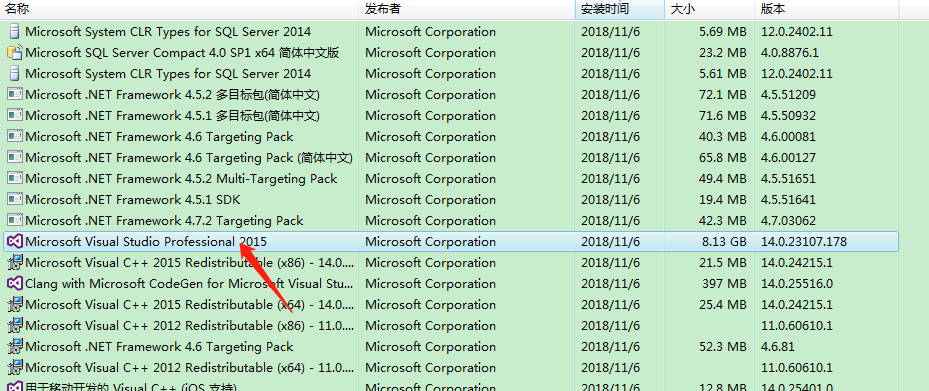Click version number 14.0.23107.178
Screen dimensions: 929x391
pos(804,242)
